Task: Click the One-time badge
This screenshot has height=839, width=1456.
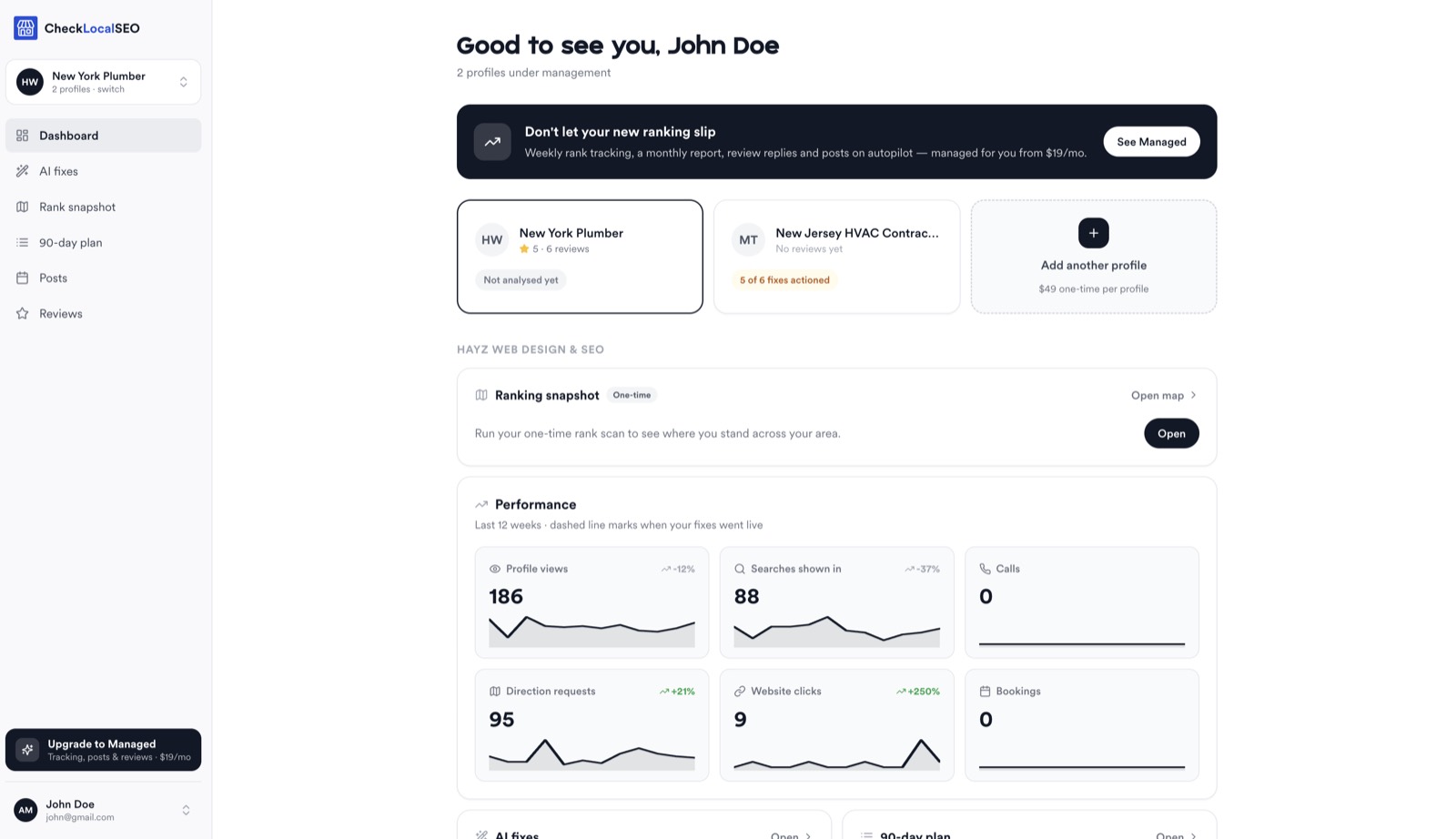Action: point(632,395)
